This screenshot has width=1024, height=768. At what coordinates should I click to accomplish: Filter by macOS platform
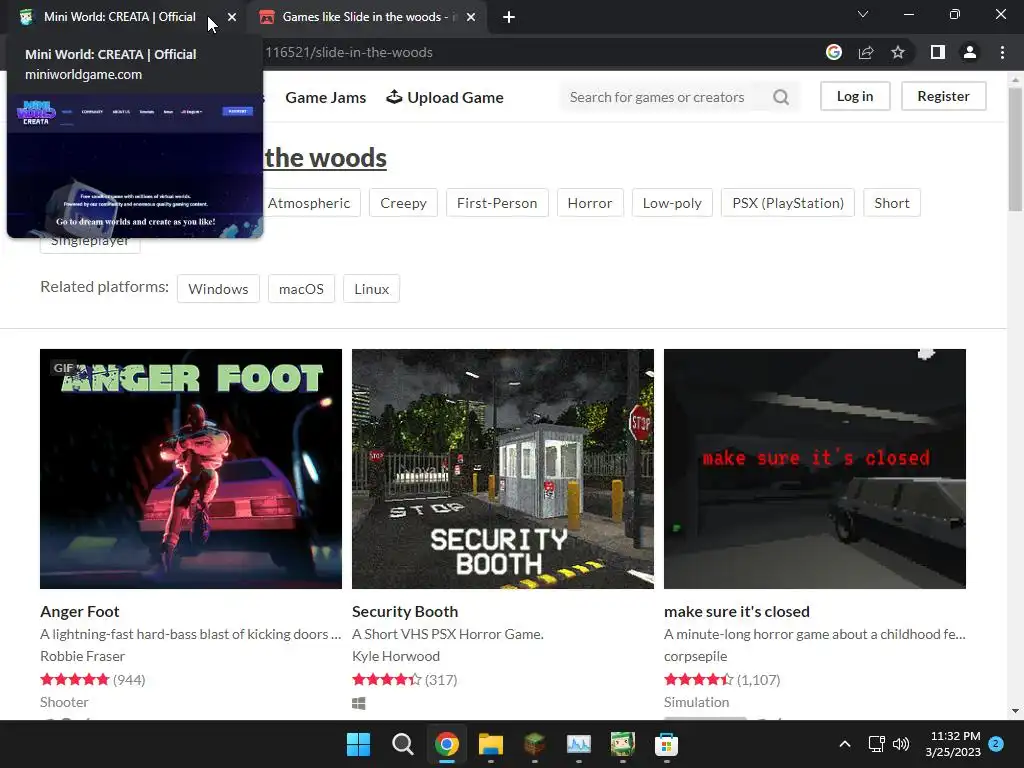click(301, 289)
